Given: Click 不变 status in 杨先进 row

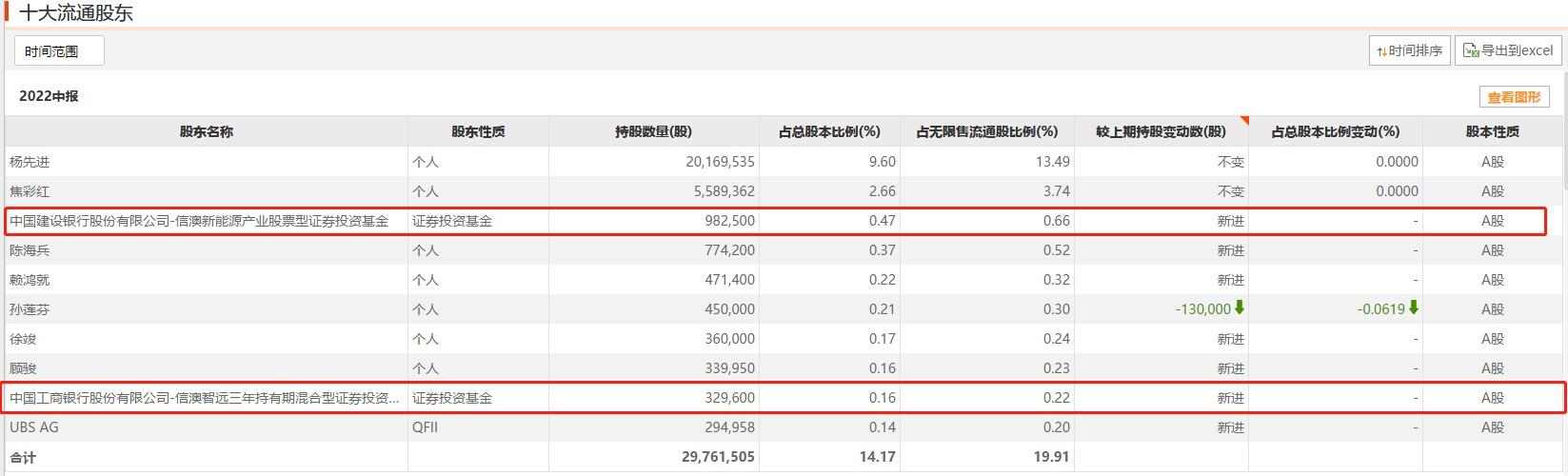Looking at the screenshot, I should pyautogui.click(x=1231, y=162).
